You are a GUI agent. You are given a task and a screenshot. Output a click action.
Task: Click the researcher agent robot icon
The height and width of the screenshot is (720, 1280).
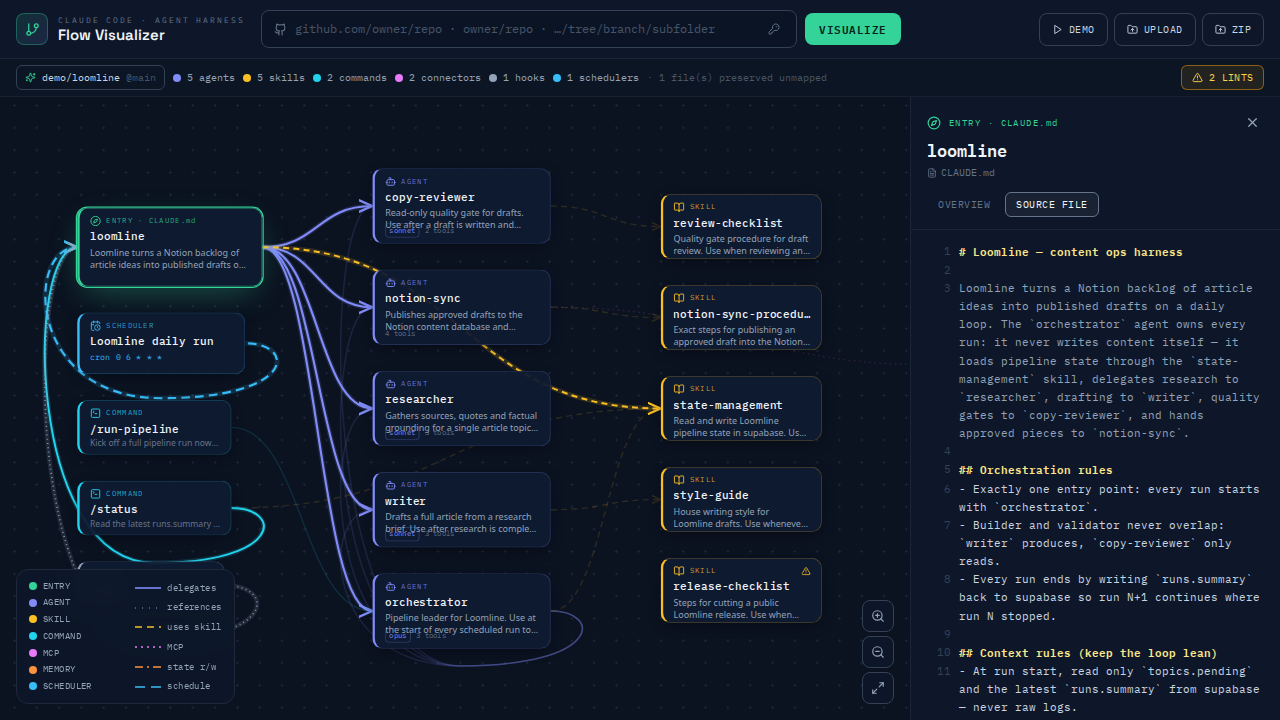[x=391, y=384]
